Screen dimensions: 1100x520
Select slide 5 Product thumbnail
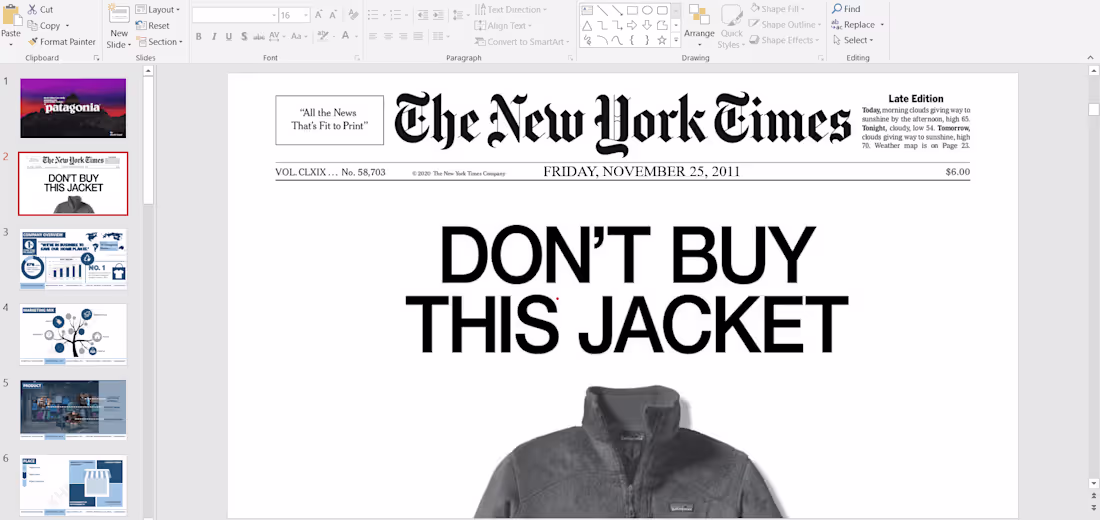[73, 411]
